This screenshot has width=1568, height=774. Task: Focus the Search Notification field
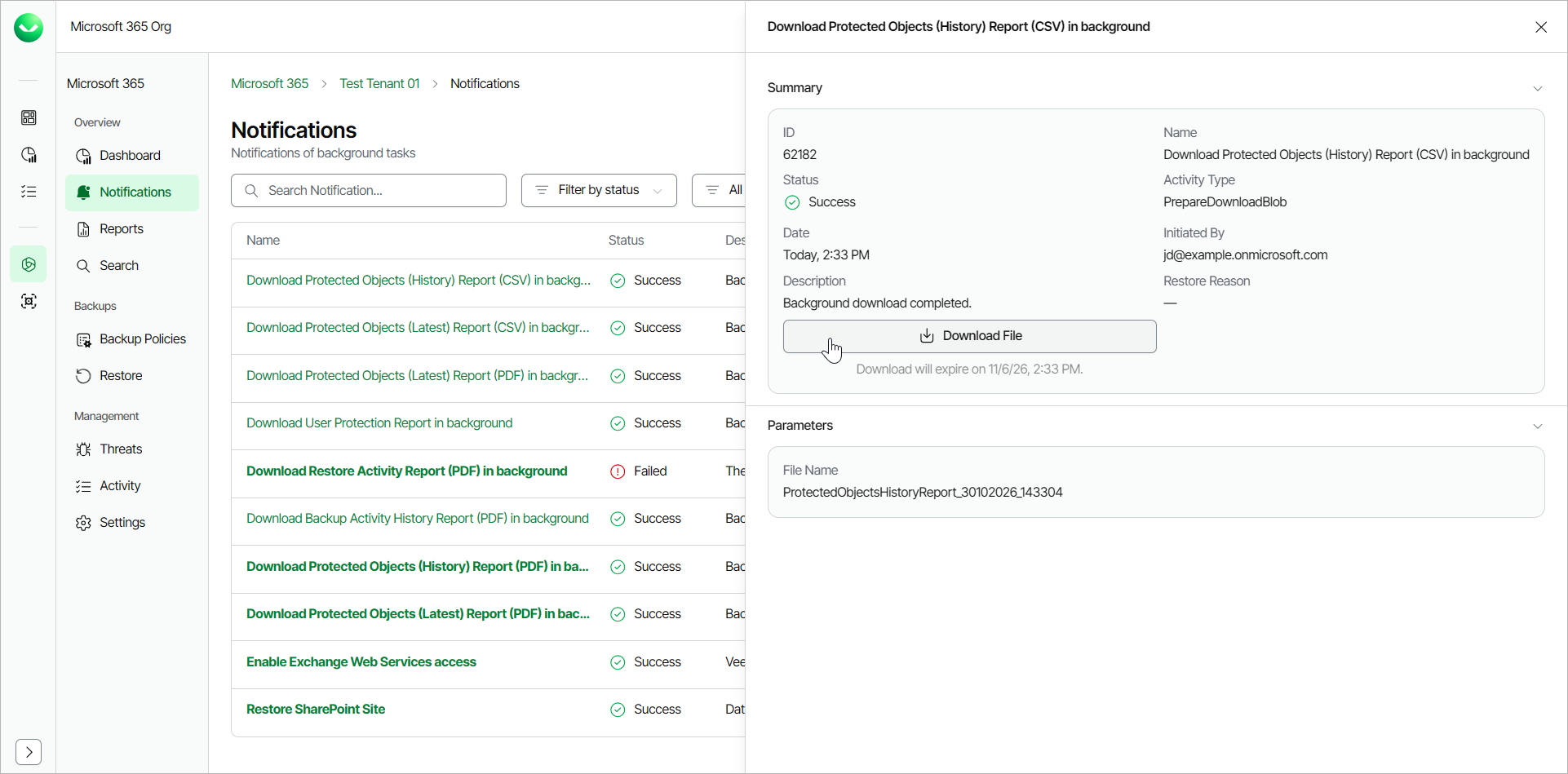pyautogui.click(x=369, y=190)
